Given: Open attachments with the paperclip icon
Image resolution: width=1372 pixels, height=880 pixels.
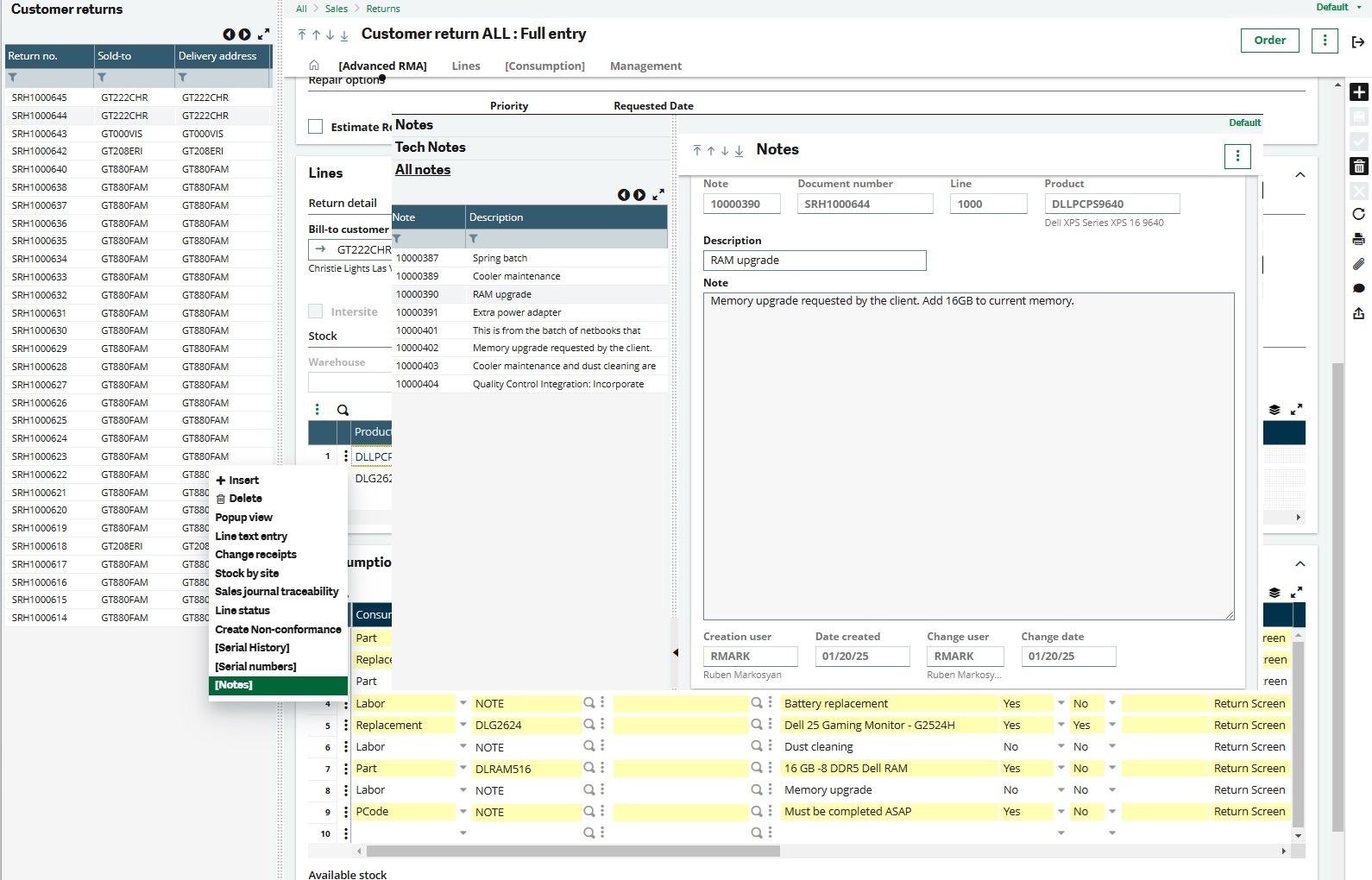Looking at the screenshot, I should pyautogui.click(x=1358, y=264).
